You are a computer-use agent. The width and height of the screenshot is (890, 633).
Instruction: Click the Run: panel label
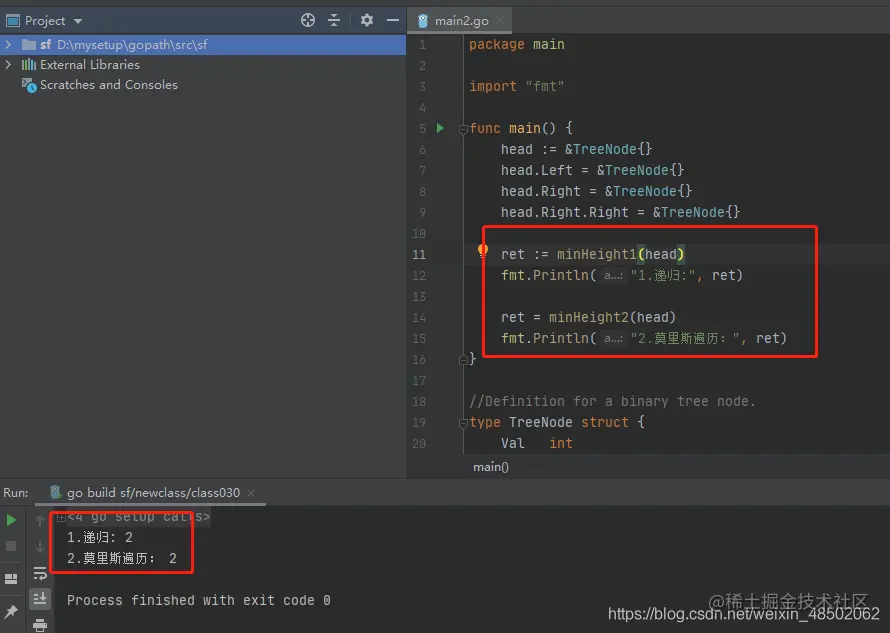(16, 493)
